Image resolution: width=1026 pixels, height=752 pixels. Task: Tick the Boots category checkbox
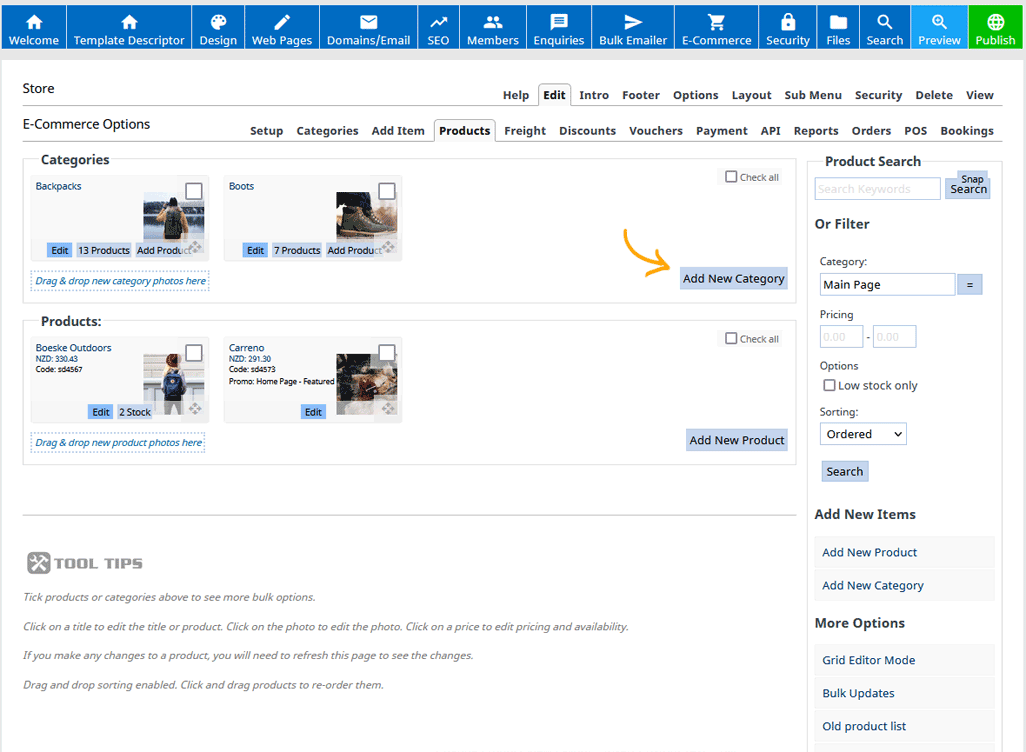(x=387, y=191)
